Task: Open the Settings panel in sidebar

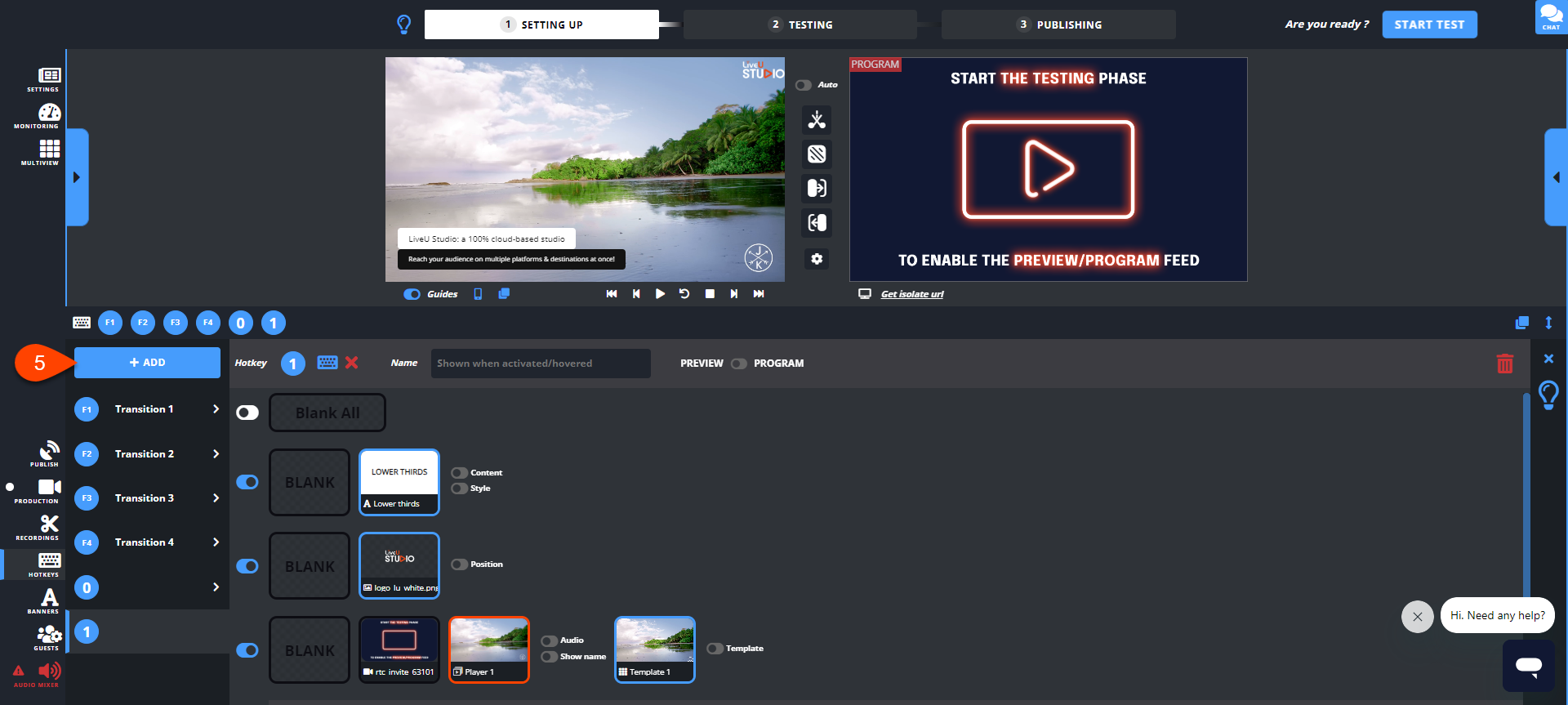Action: coord(48,78)
